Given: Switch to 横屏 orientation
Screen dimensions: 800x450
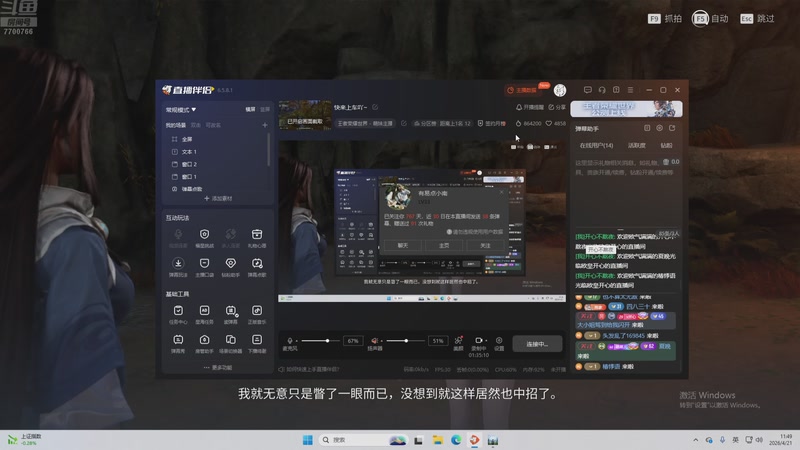Looking at the screenshot, I should coord(250,109).
